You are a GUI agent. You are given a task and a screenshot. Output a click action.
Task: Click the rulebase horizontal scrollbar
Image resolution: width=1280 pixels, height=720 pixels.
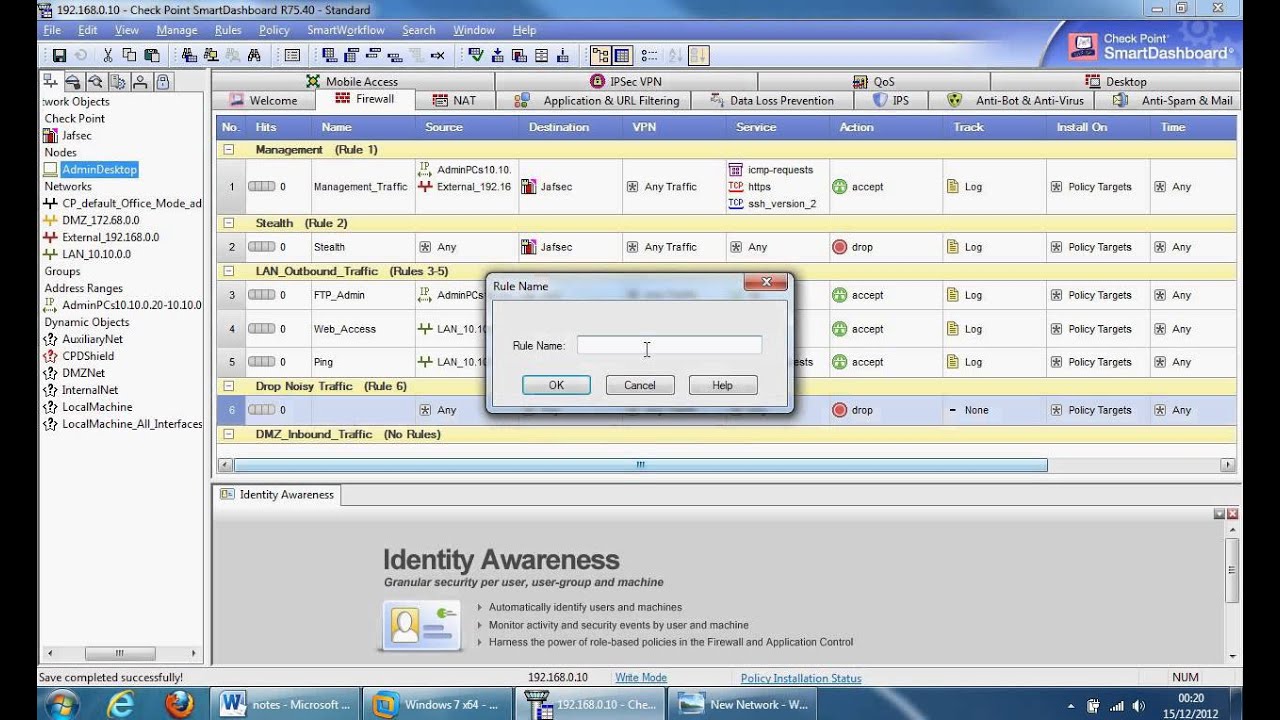(x=640, y=465)
